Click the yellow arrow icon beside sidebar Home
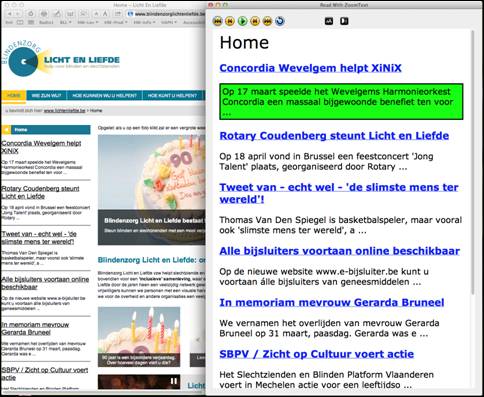 pyautogui.click(x=6, y=130)
